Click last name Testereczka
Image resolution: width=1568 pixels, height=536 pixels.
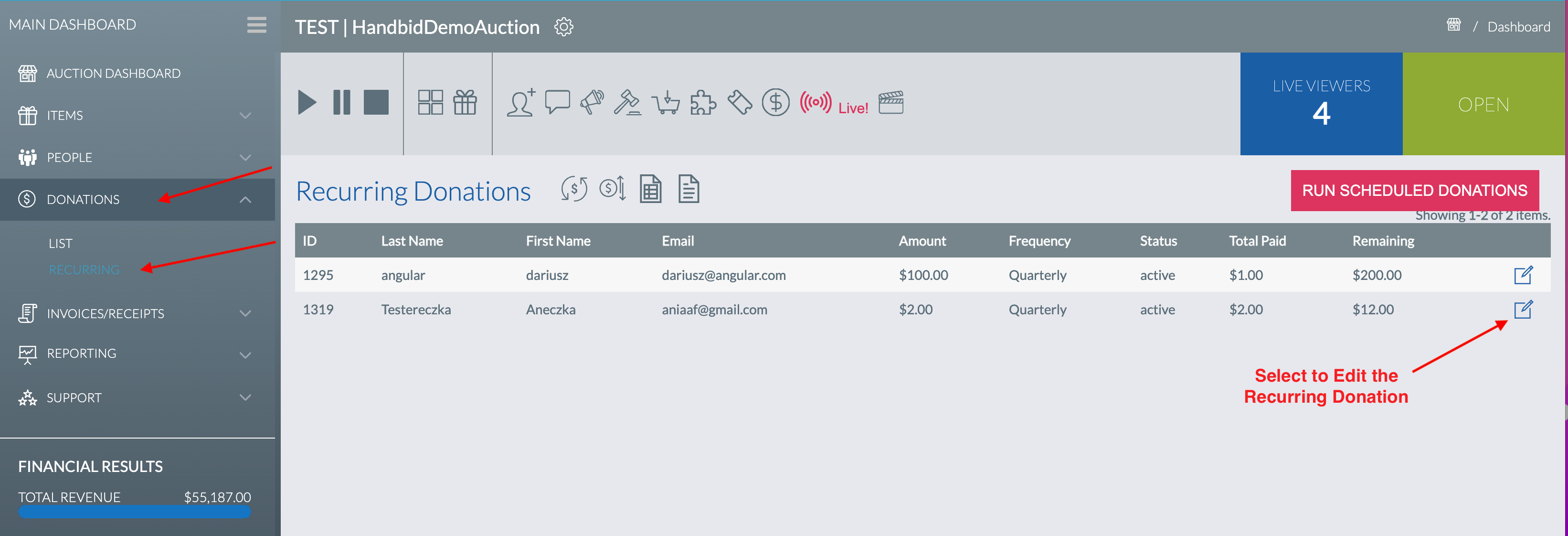click(x=416, y=310)
